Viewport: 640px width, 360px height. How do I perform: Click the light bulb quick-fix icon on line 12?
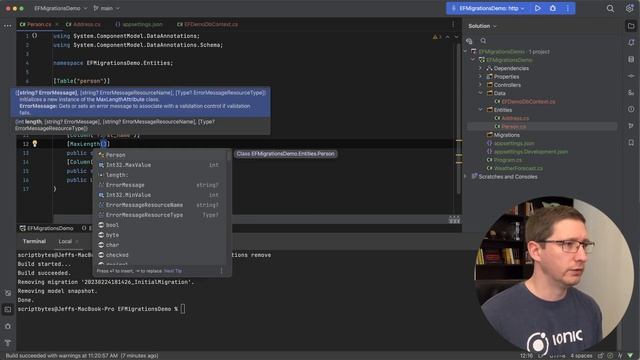click(35, 143)
